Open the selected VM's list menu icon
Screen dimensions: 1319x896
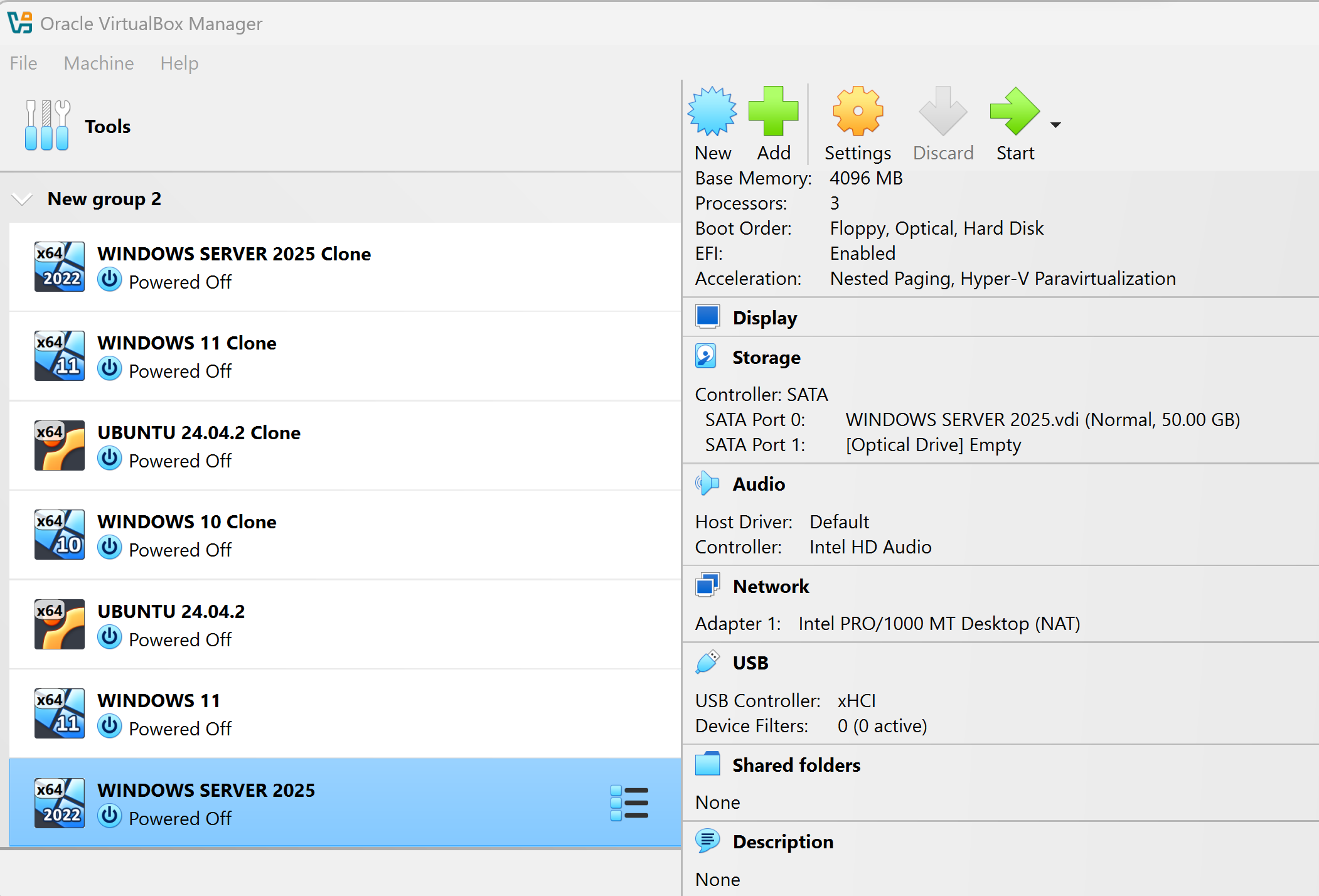tap(629, 803)
